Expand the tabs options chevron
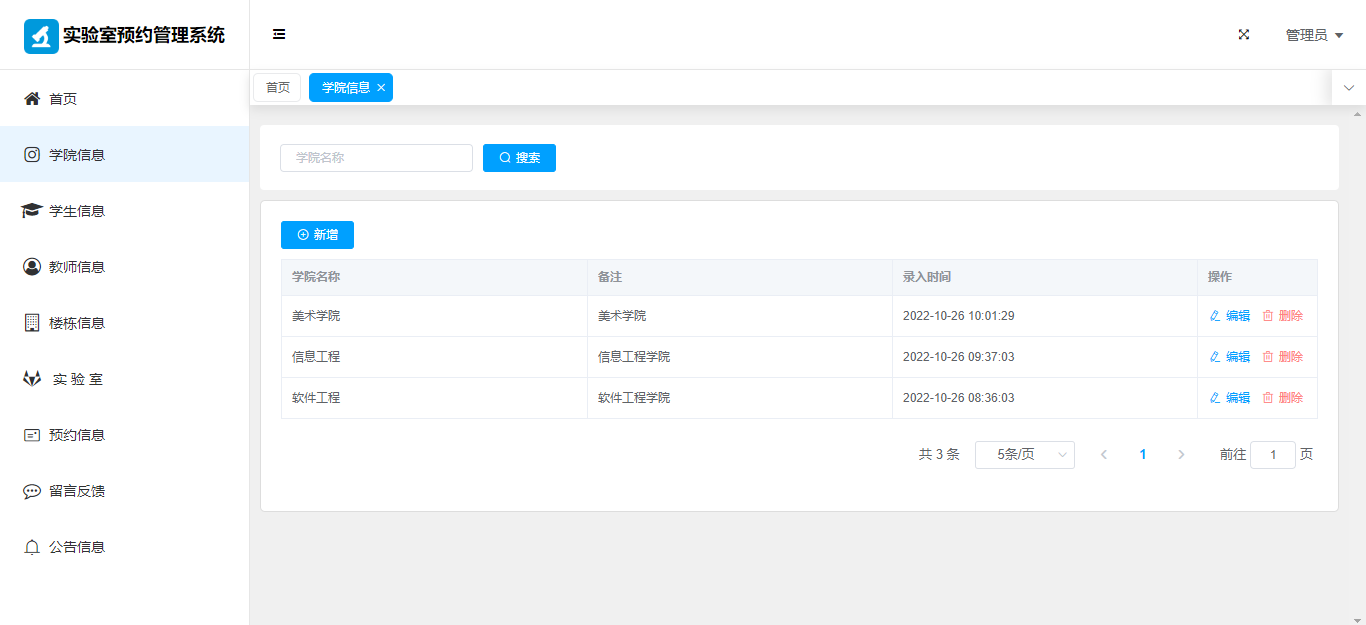 coord(1348,88)
